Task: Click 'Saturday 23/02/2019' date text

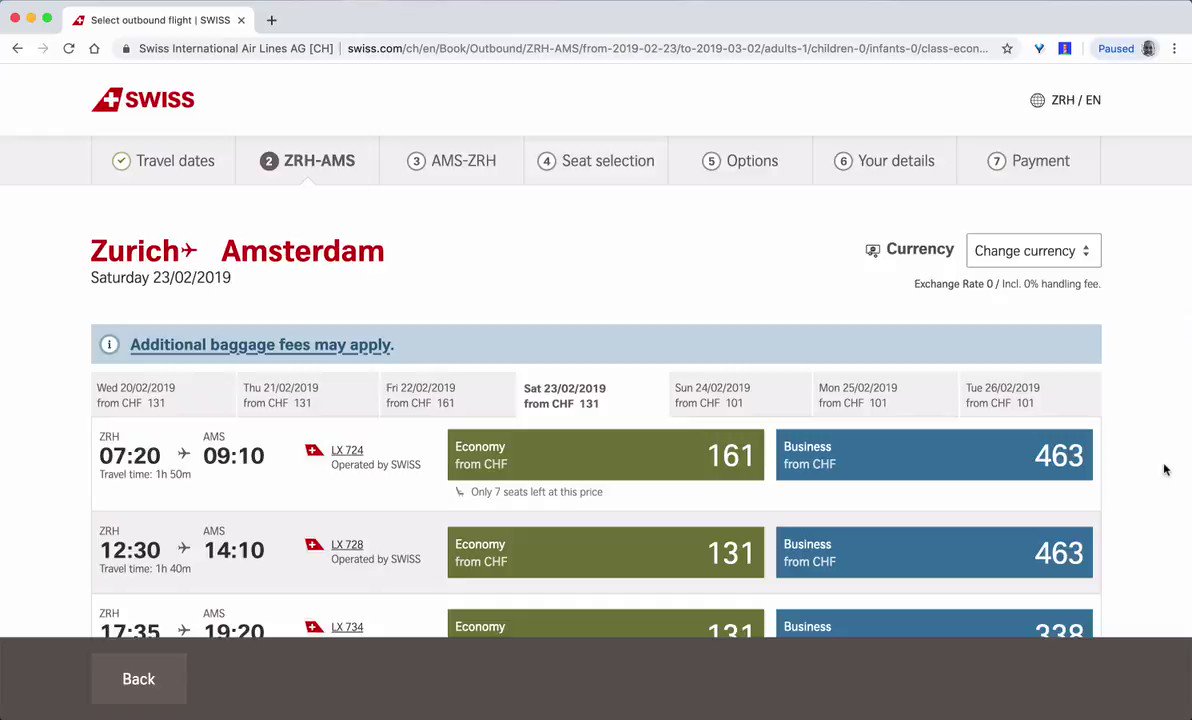Action: 160,278
